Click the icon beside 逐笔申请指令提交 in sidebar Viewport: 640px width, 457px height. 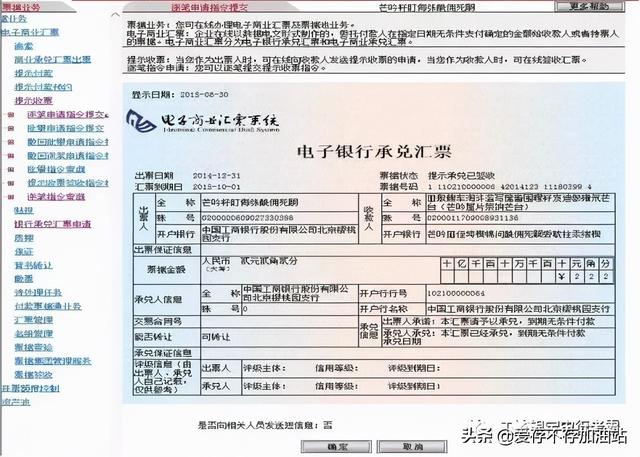coord(11,115)
